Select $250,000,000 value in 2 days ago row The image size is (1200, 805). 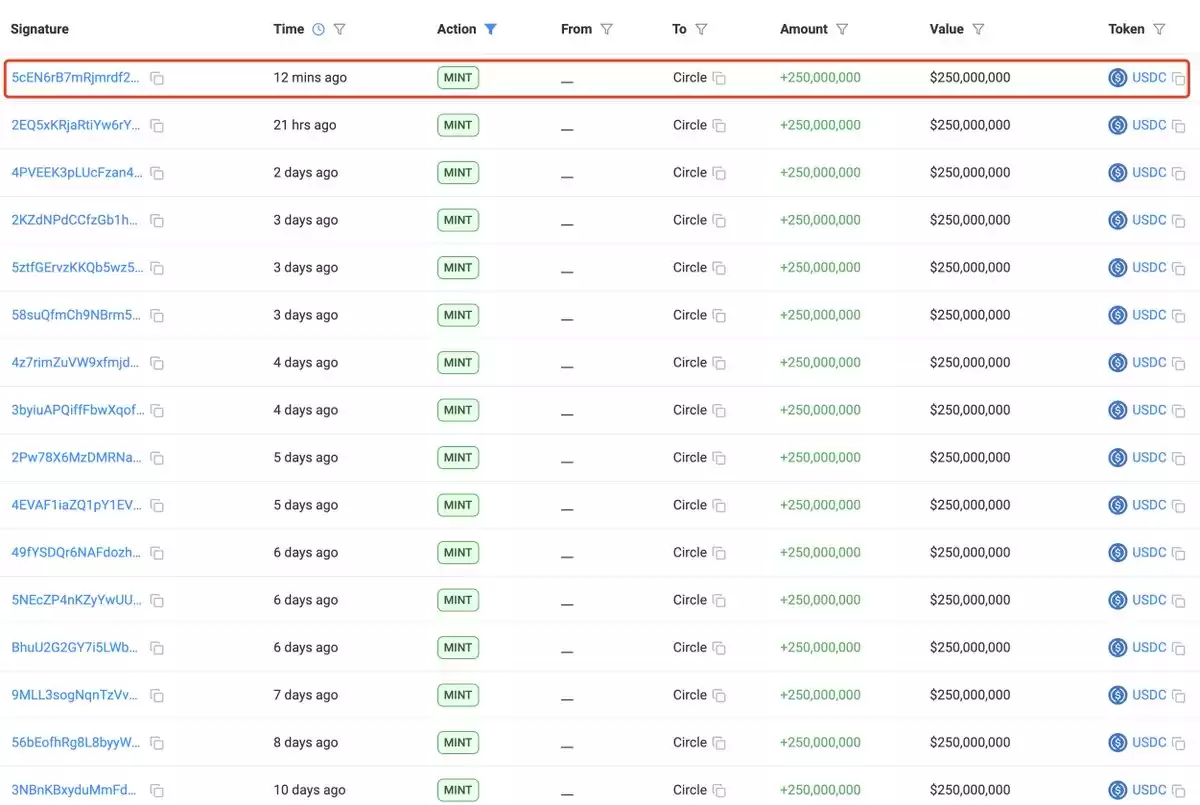[x=970, y=172]
